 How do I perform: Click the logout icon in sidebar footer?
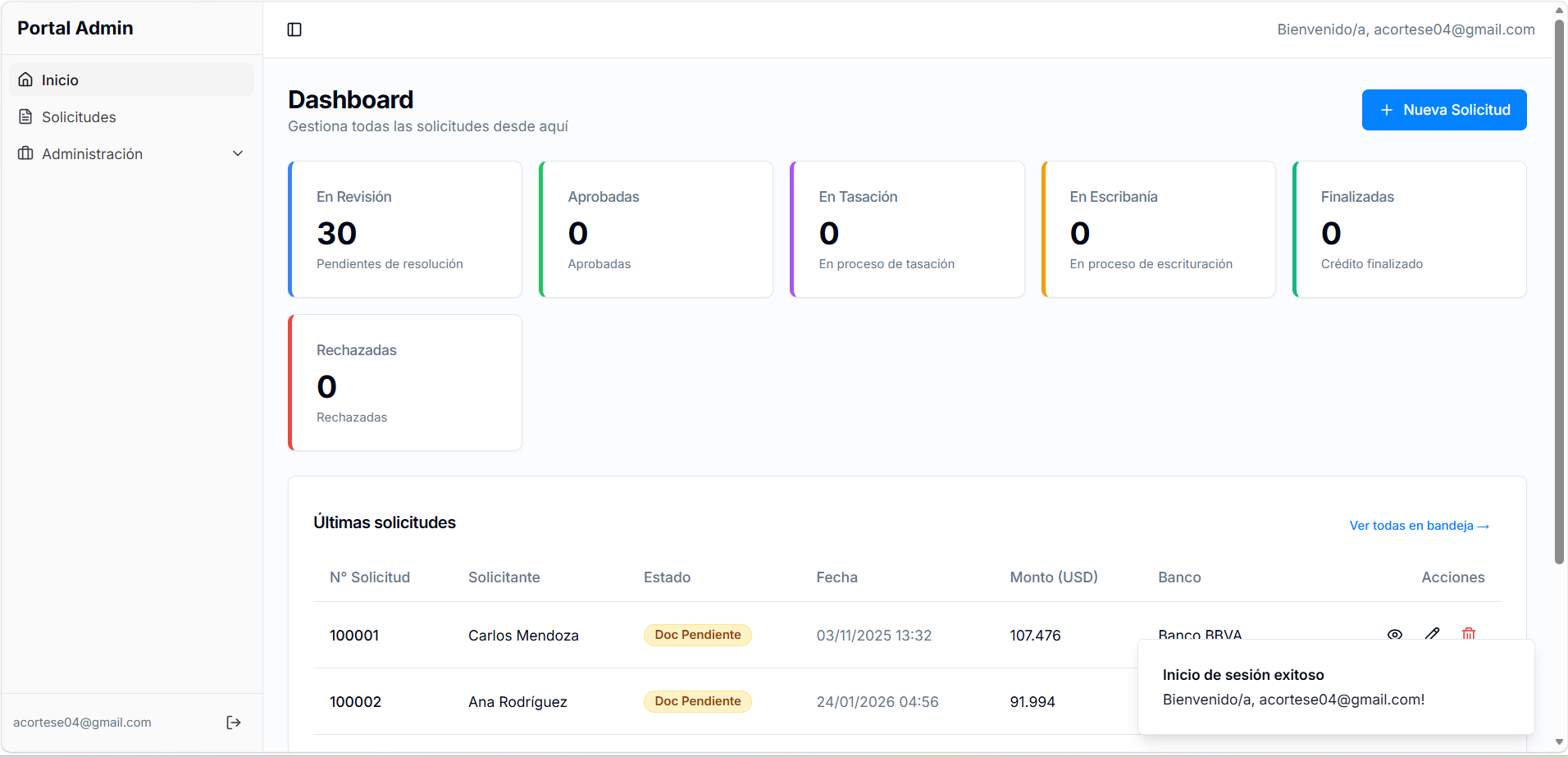tap(233, 722)
